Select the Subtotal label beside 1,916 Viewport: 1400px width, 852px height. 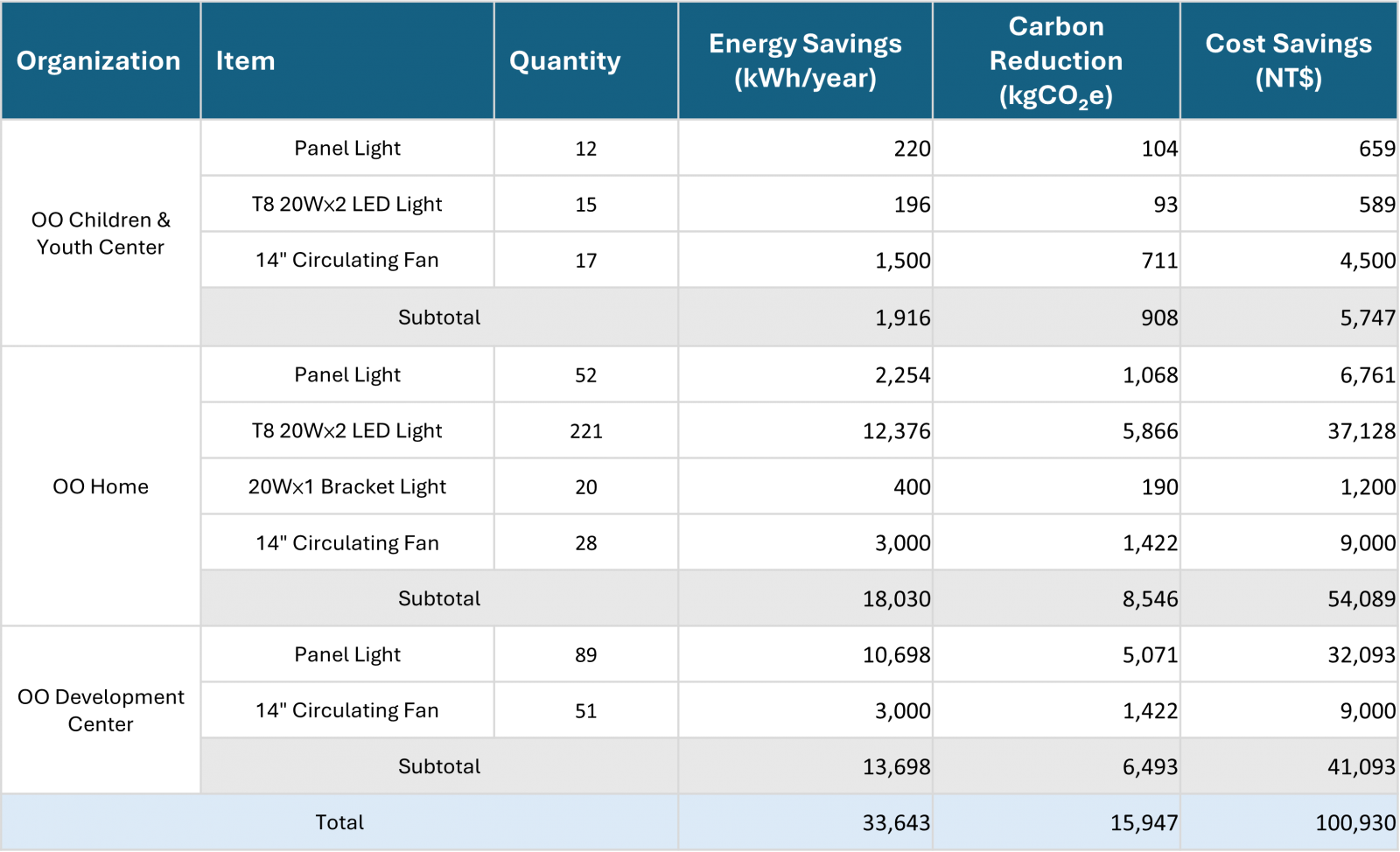pos(439,318)
